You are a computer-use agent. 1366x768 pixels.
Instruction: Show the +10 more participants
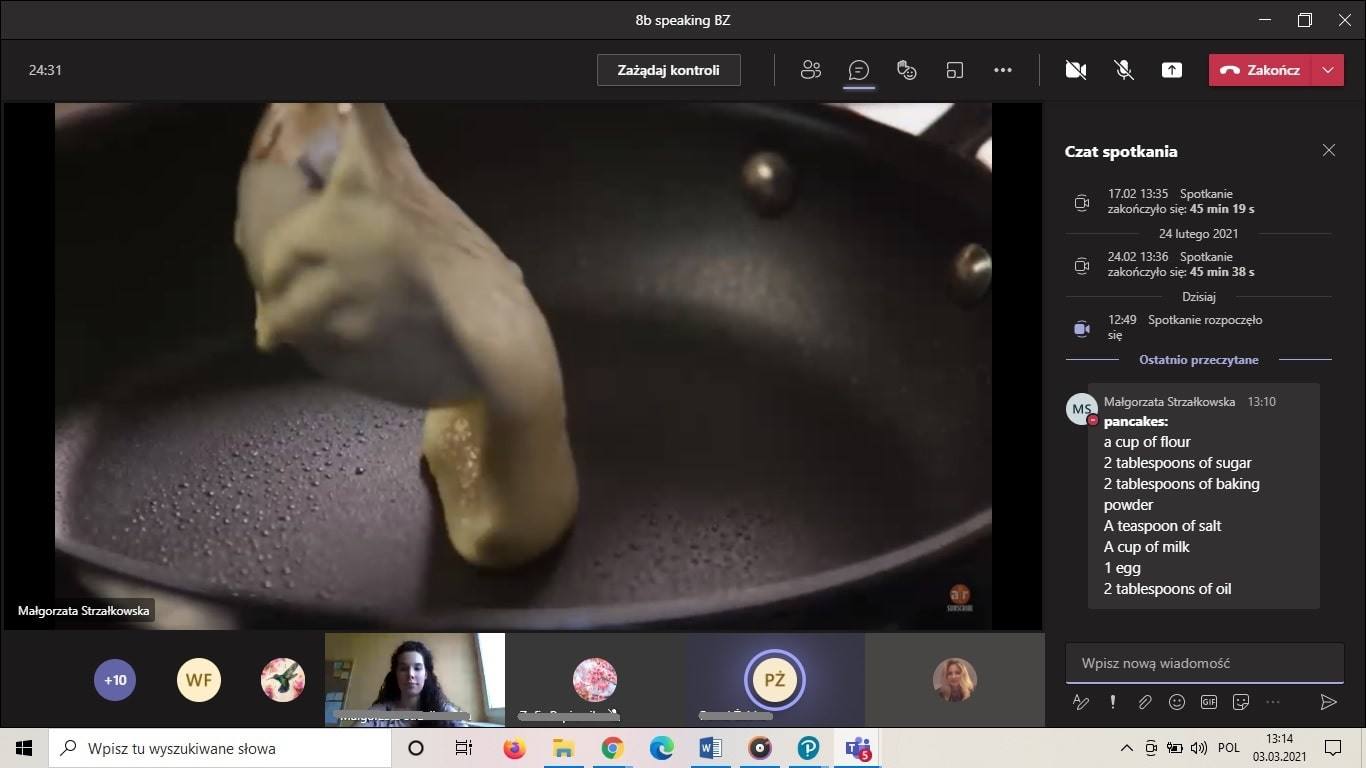click(x=115, y=680)
